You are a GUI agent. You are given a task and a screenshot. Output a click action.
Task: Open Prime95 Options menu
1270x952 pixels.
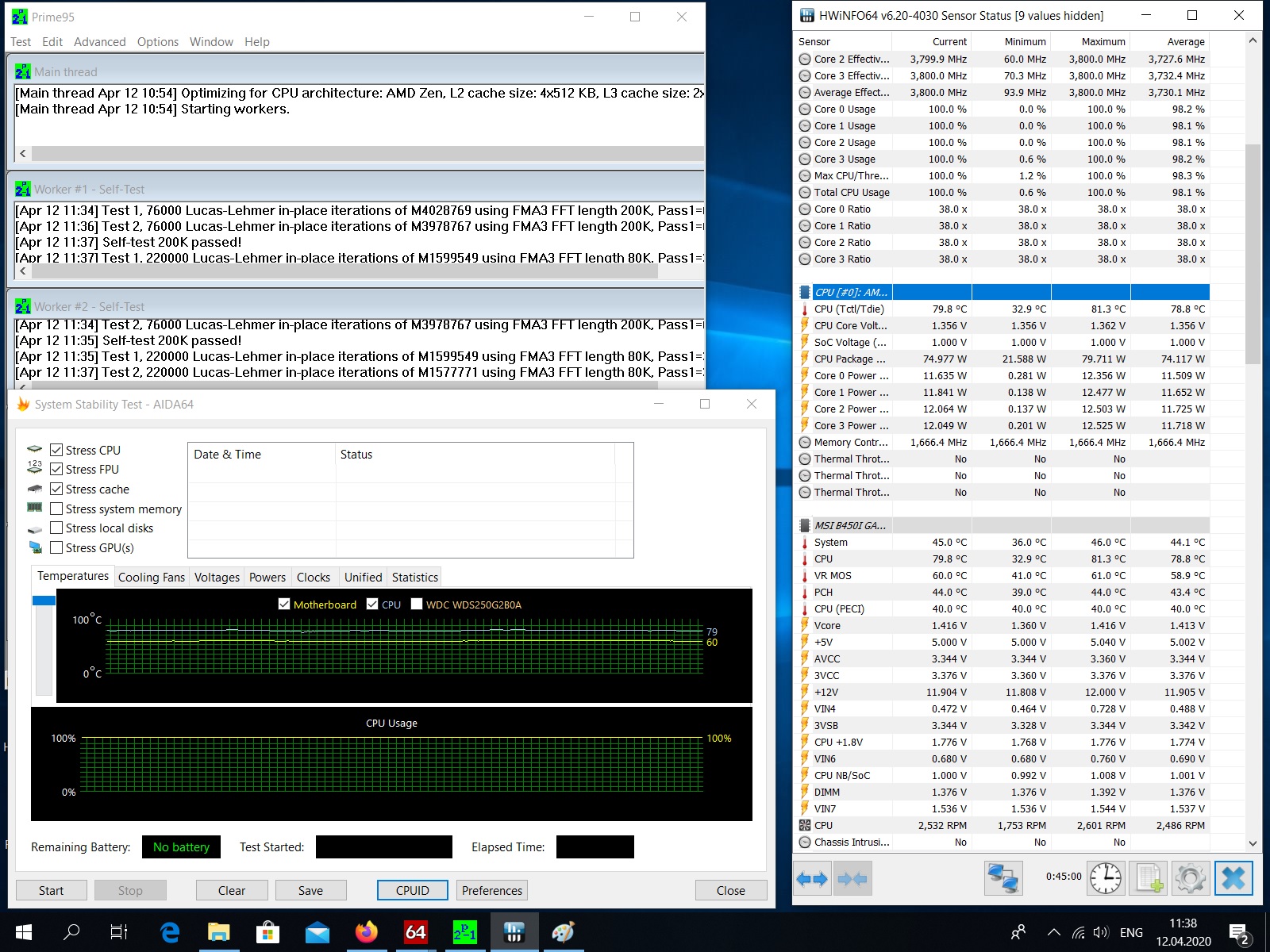[158, 42]
